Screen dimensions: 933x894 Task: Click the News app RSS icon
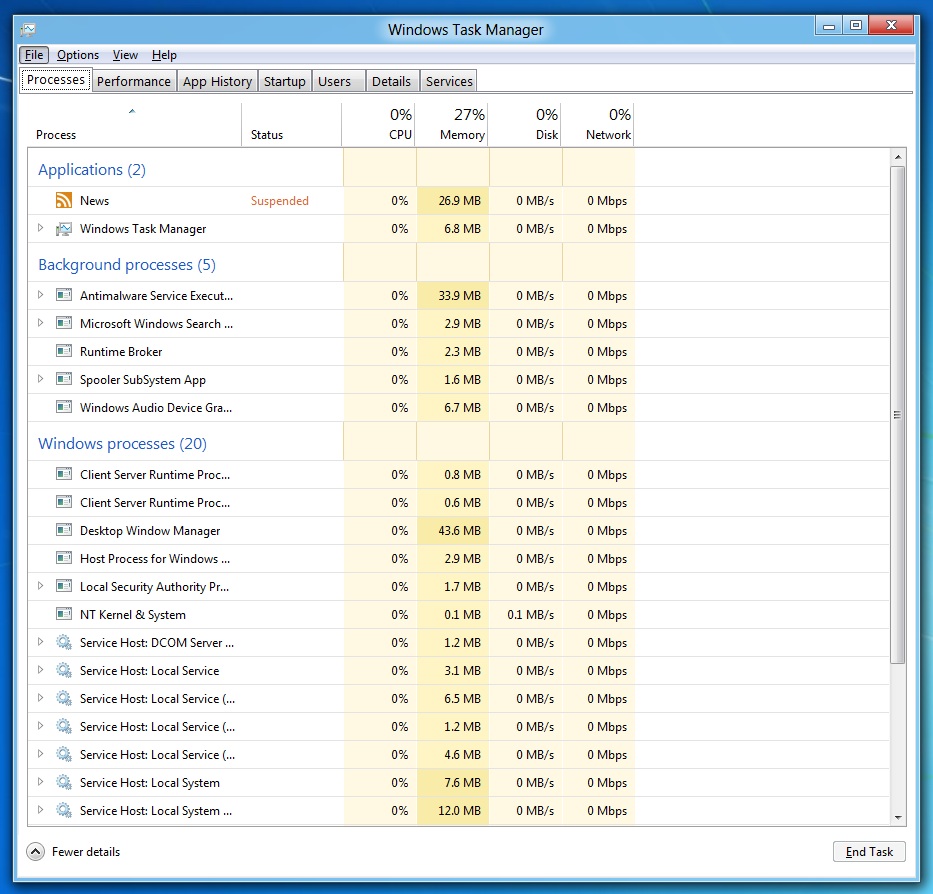64,200
